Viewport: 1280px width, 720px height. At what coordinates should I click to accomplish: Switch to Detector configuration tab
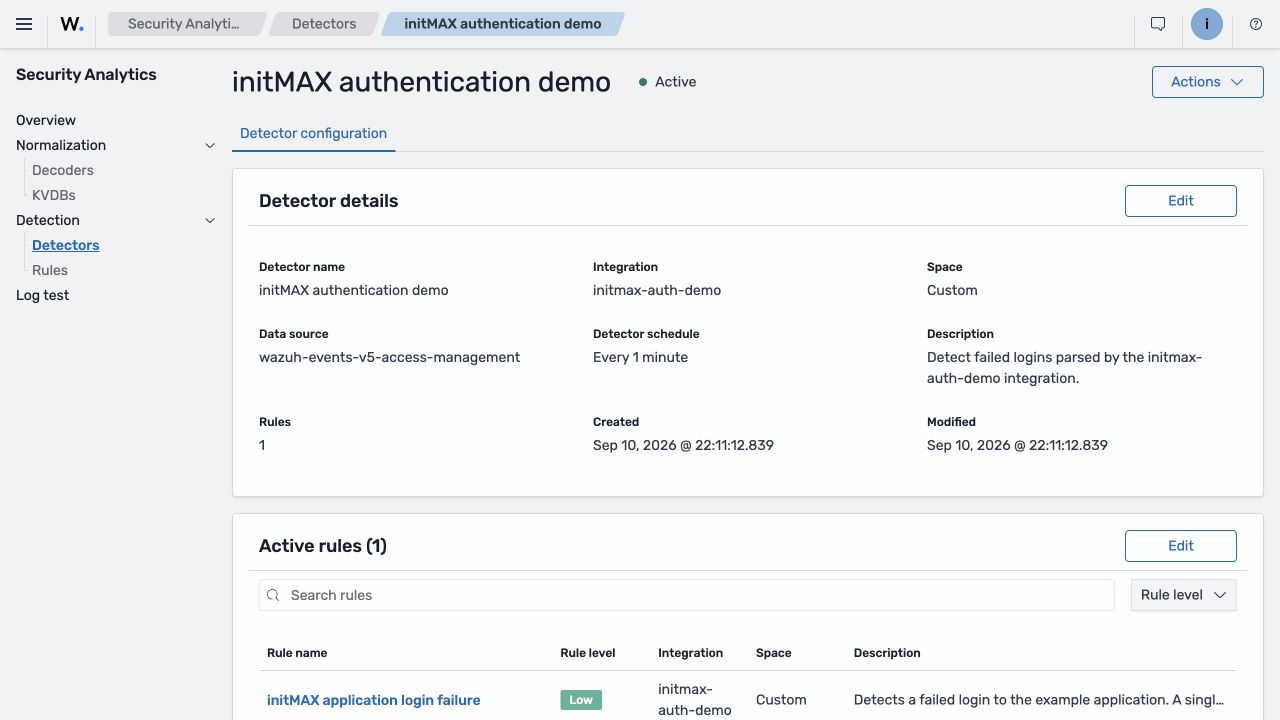tap(313, 133)
